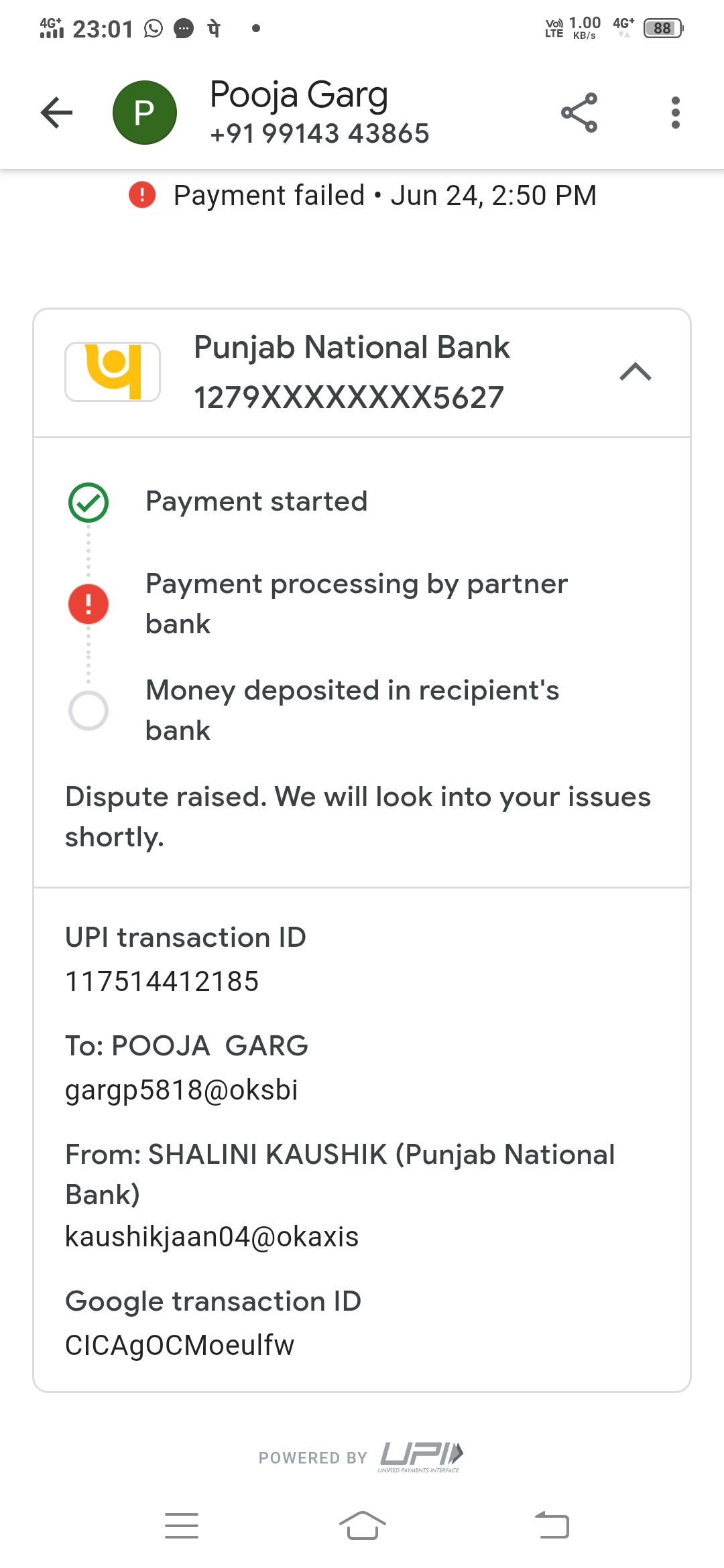724x1568 pixels.
Task: Tap the back arrow icon
Action: [x=56, y=113]
